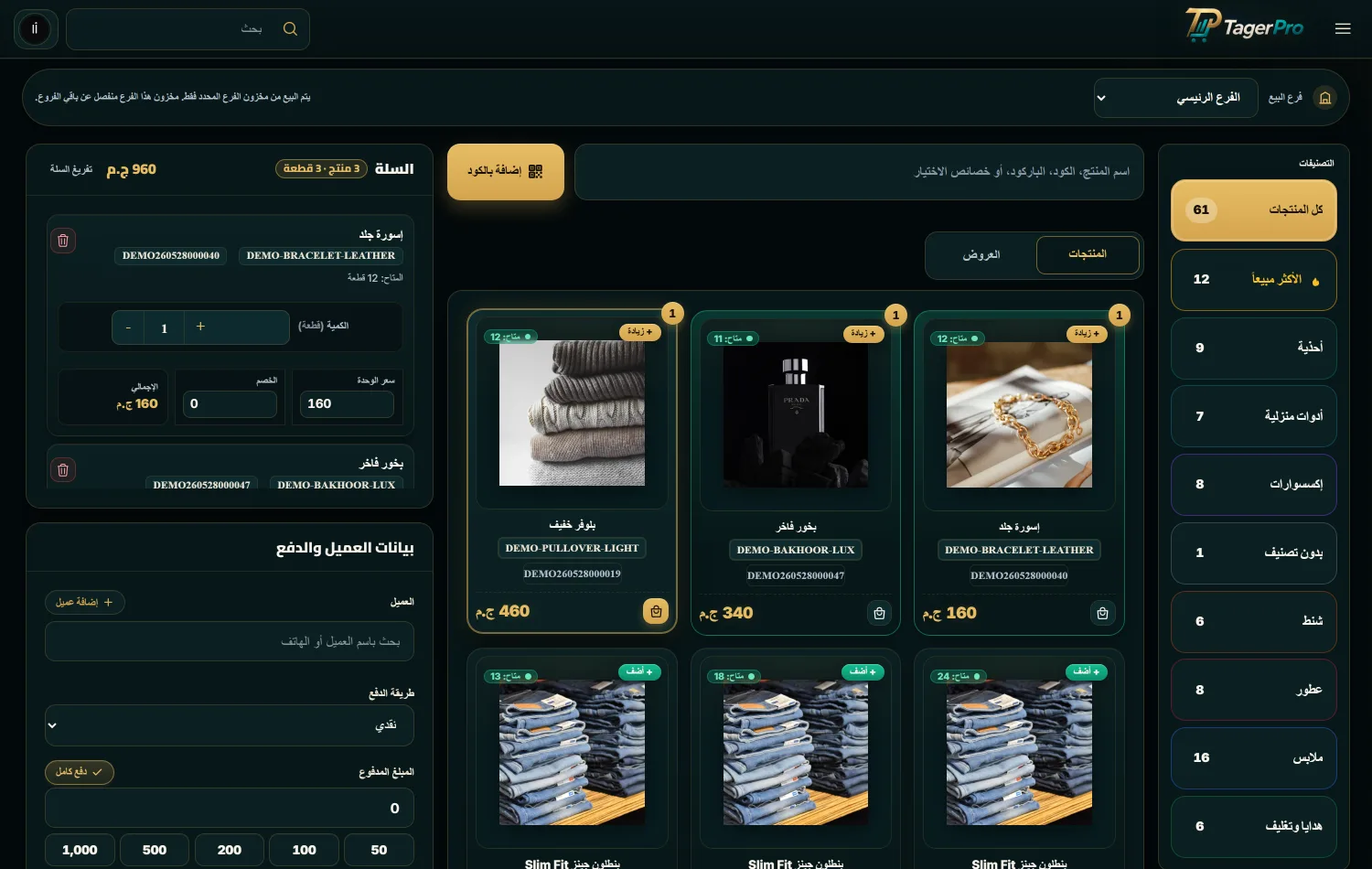Image resolution: width=1372 pixels, height=869 pixels.
Task: Select هدايا وتغليف category
Action: pyautogui.click(x=1254, y=827)
